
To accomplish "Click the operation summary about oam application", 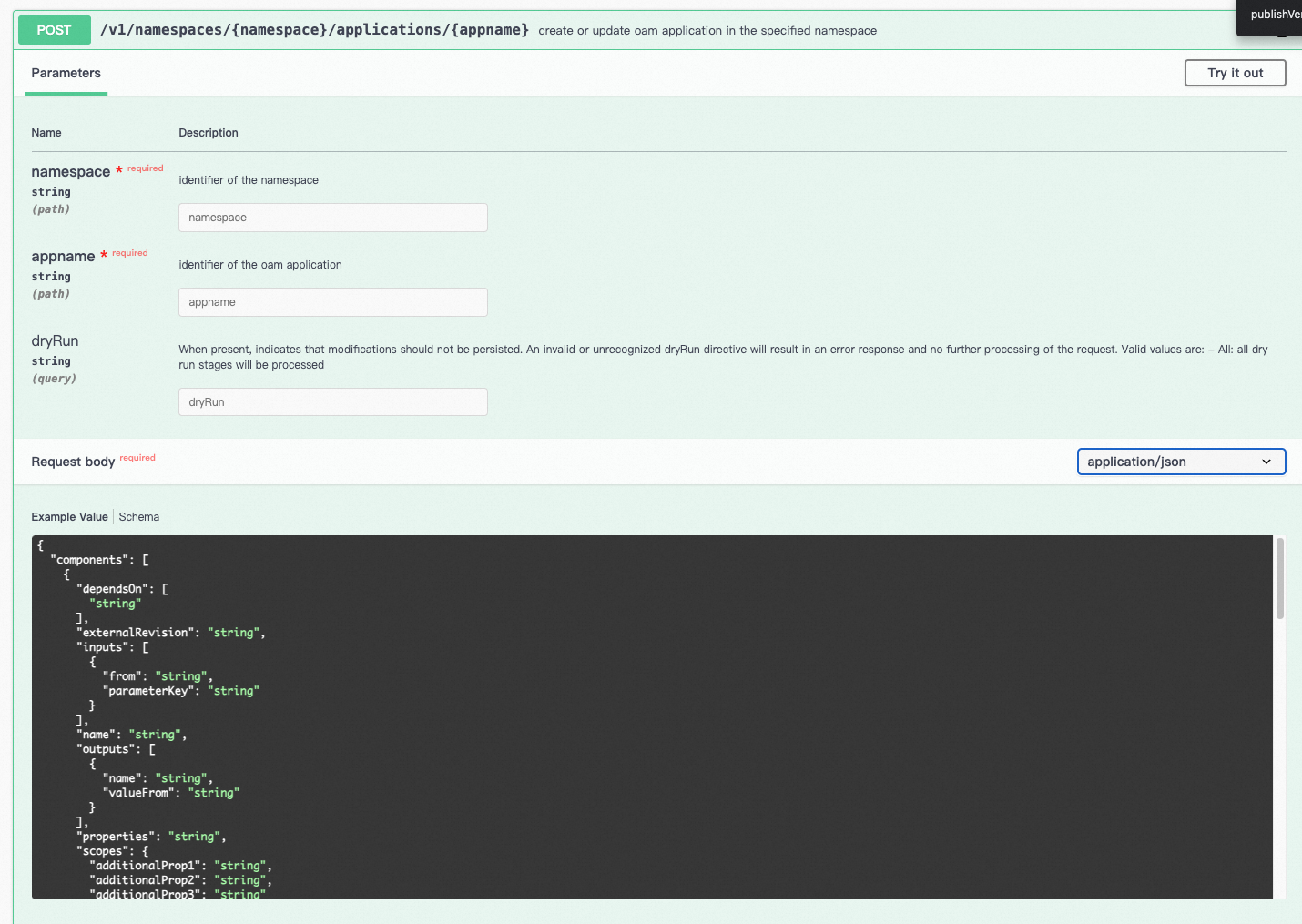I will click(x=707, y=31).
